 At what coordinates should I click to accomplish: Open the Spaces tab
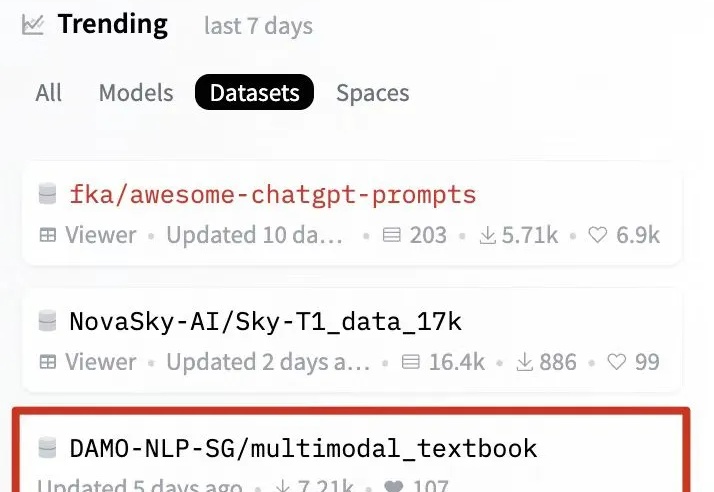point(373,93)
